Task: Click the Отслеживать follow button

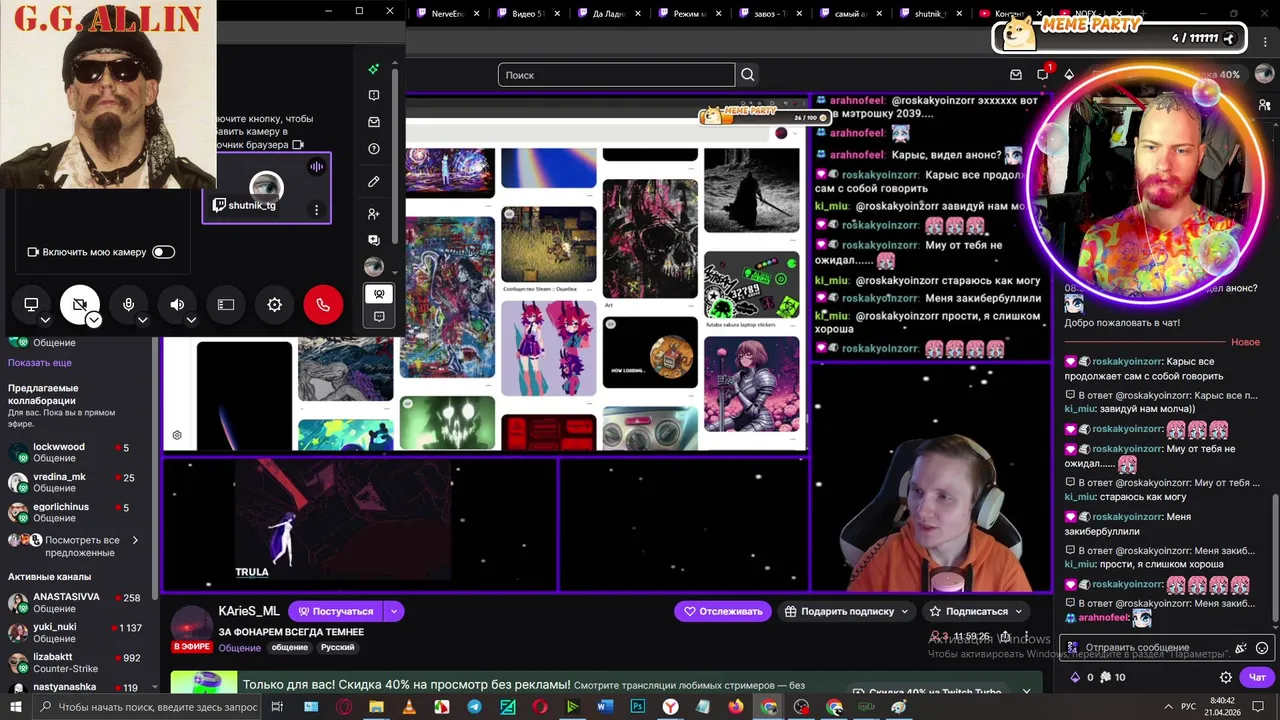Action: (x=724, y=611)
